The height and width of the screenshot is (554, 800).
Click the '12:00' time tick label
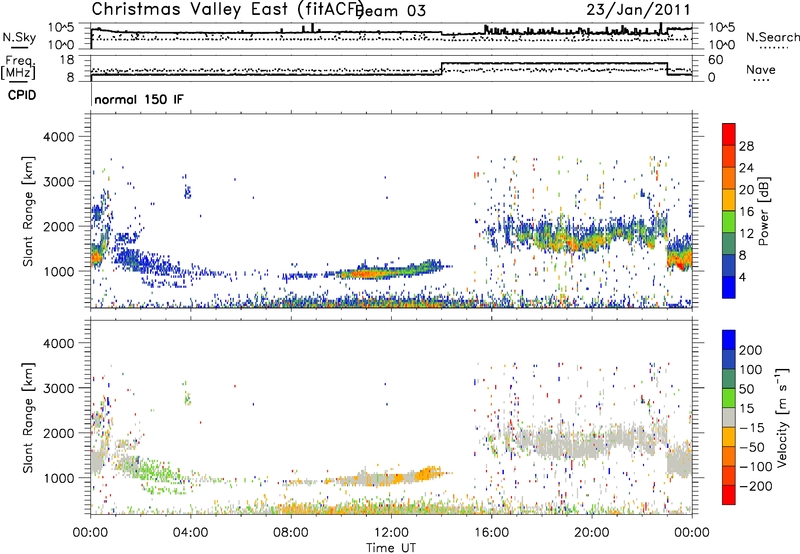[x=391, y=533]
